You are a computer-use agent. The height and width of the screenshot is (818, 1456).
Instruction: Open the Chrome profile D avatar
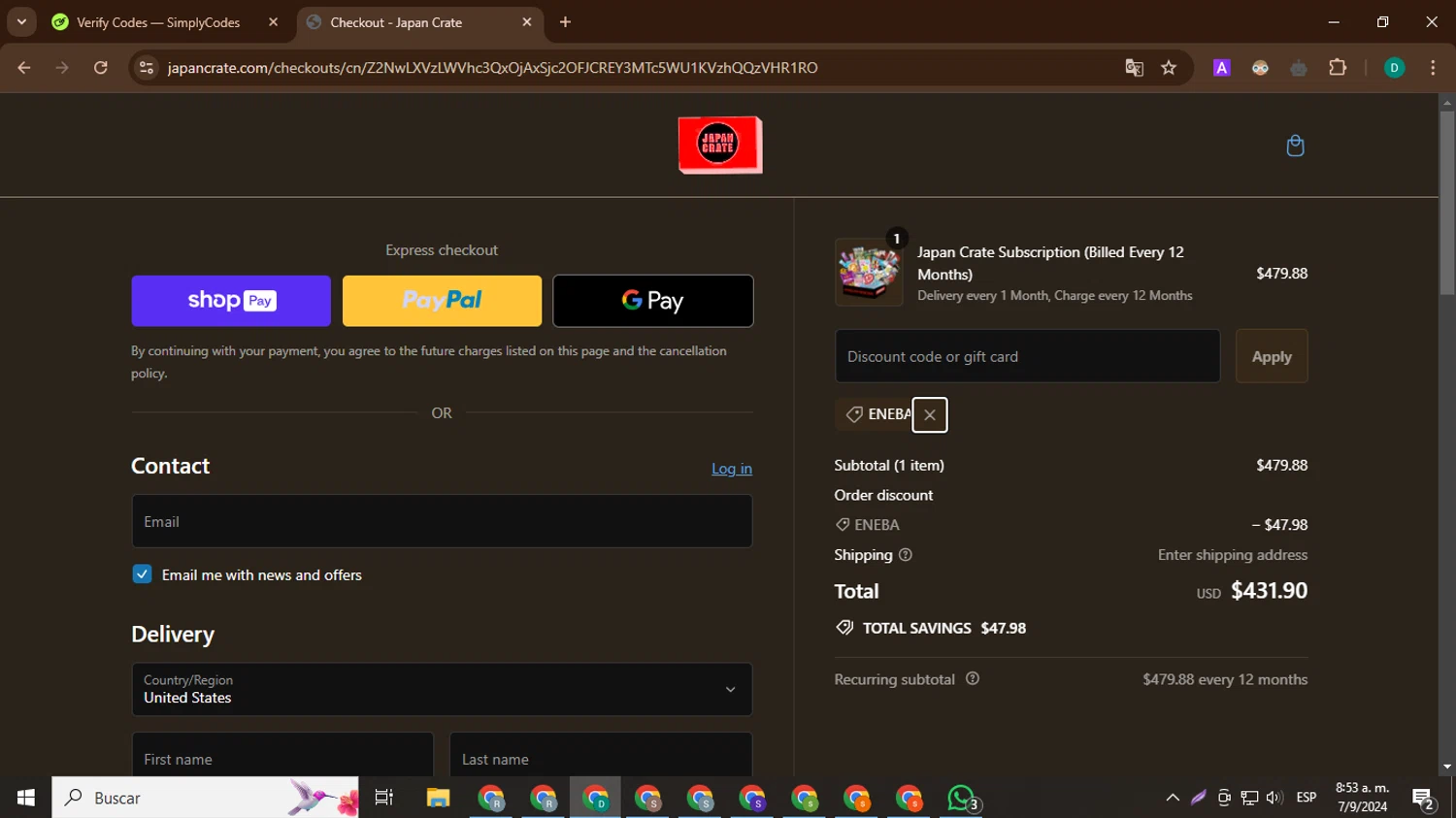tap(1394, 68)
